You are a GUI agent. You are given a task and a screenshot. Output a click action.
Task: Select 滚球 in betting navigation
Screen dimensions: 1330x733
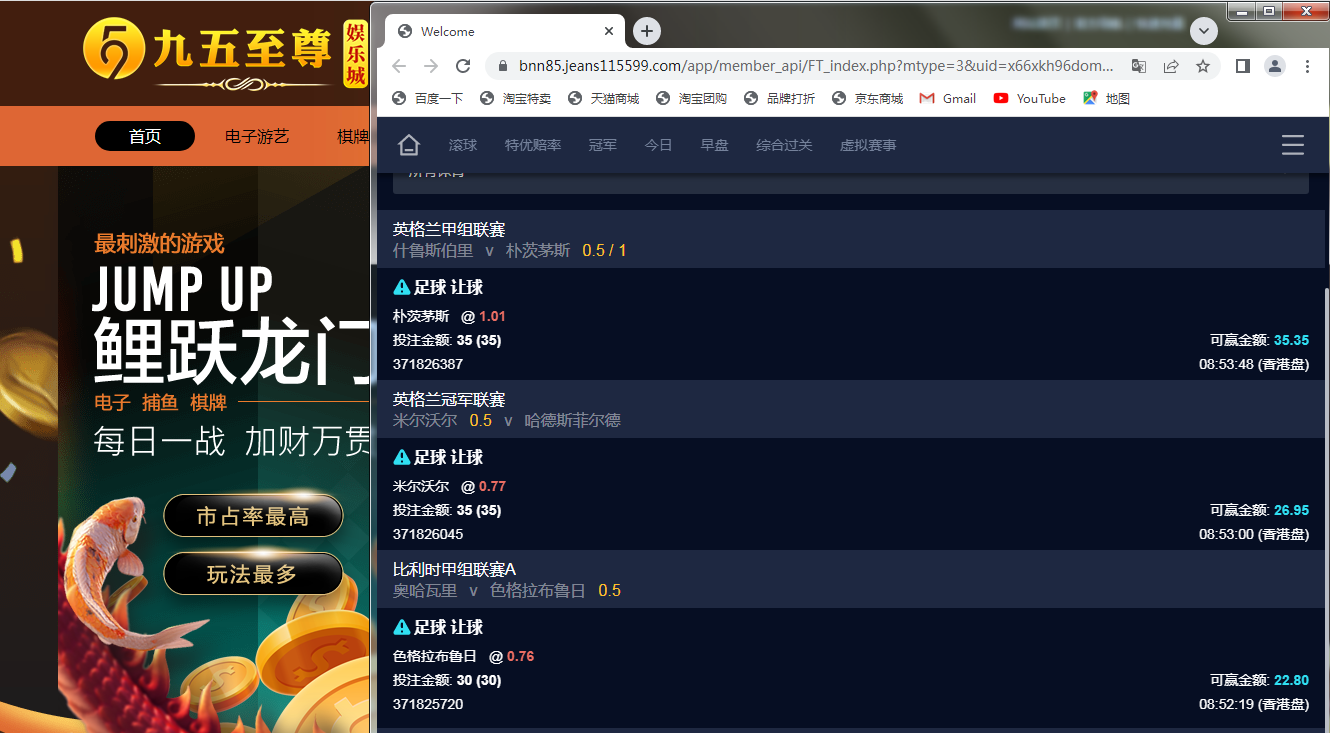pos(463,145)
